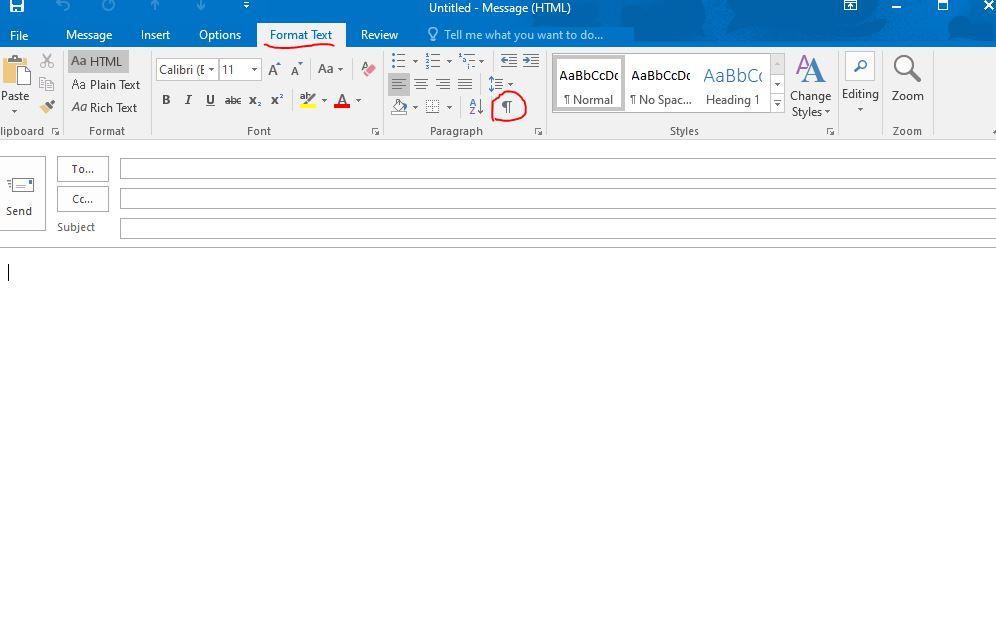The width and height of the screenshot is (996, 629).
Task: Toggle Bold formatting
Action: pos(166,100)
